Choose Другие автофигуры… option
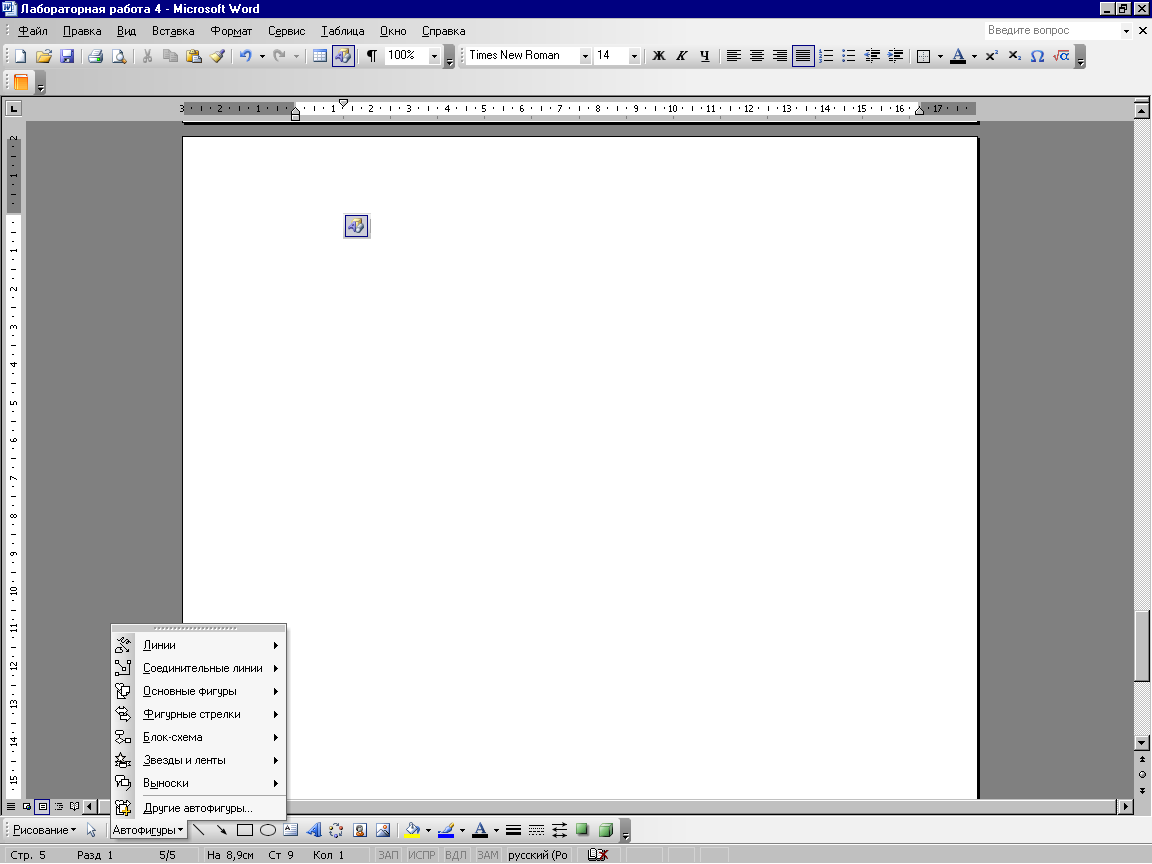1152x864 pixels. click(x=198, y=808)
